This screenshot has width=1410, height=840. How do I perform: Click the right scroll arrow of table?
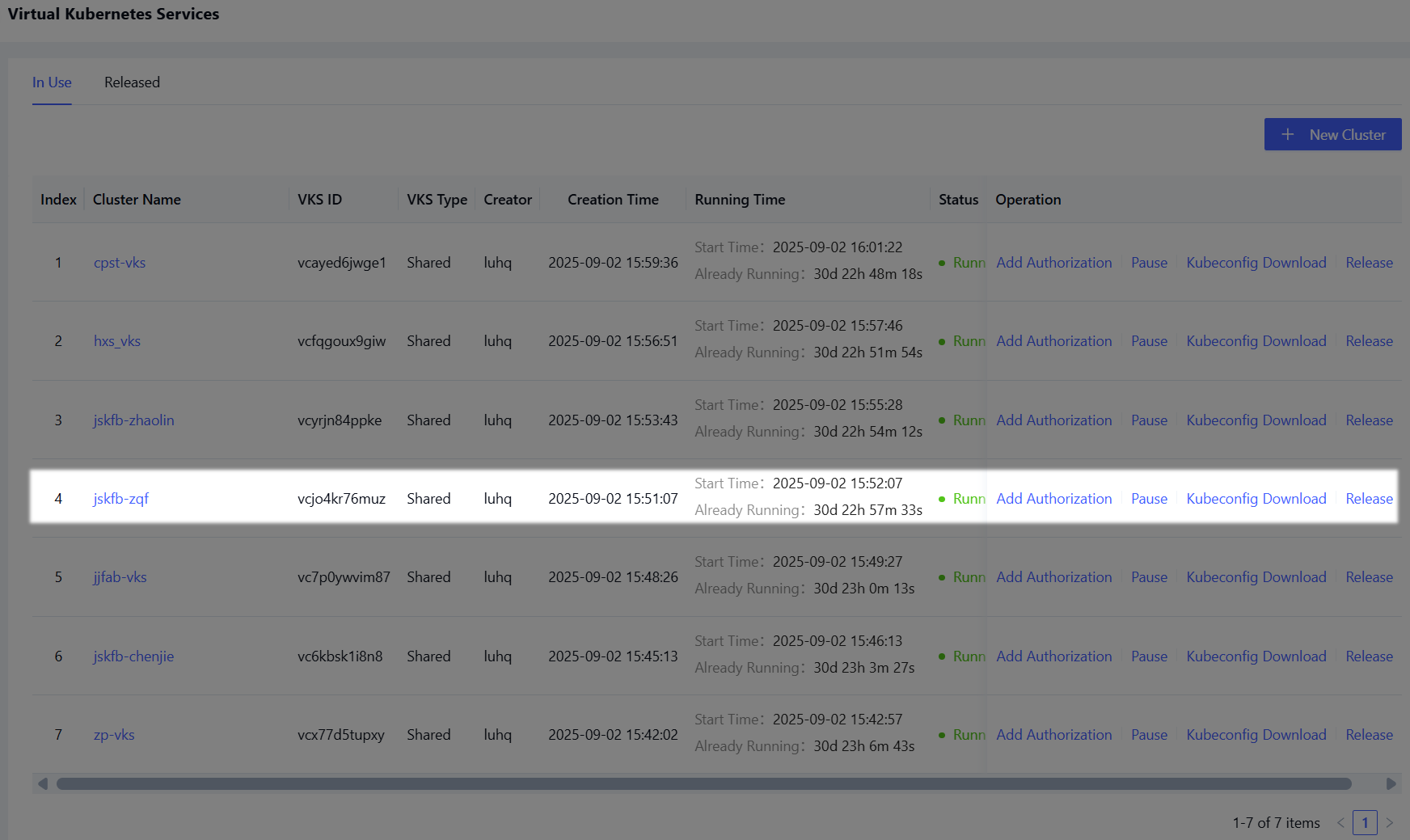pos(1391,783)
